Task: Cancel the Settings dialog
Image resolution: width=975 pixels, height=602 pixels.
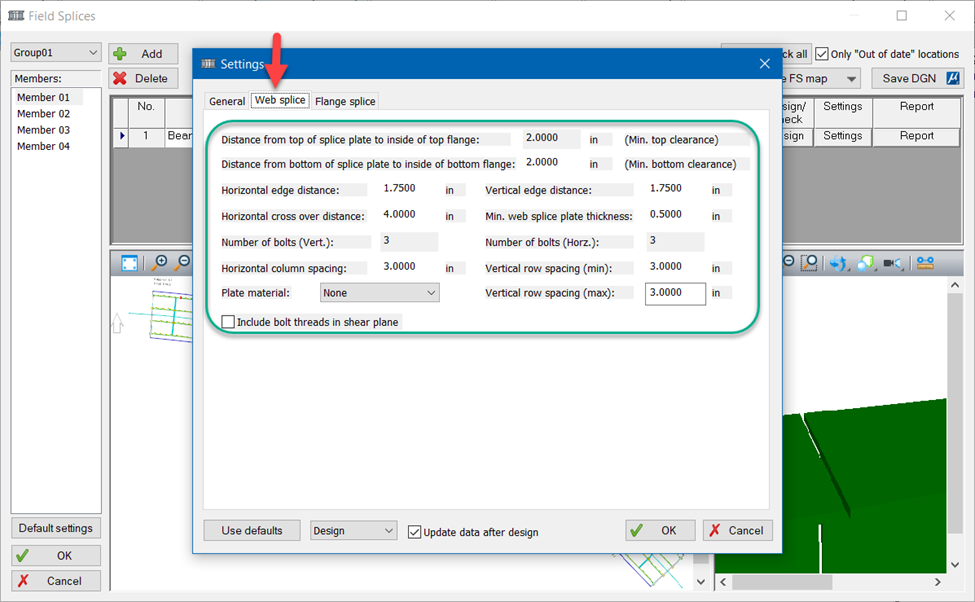Action: coord(737,530)
